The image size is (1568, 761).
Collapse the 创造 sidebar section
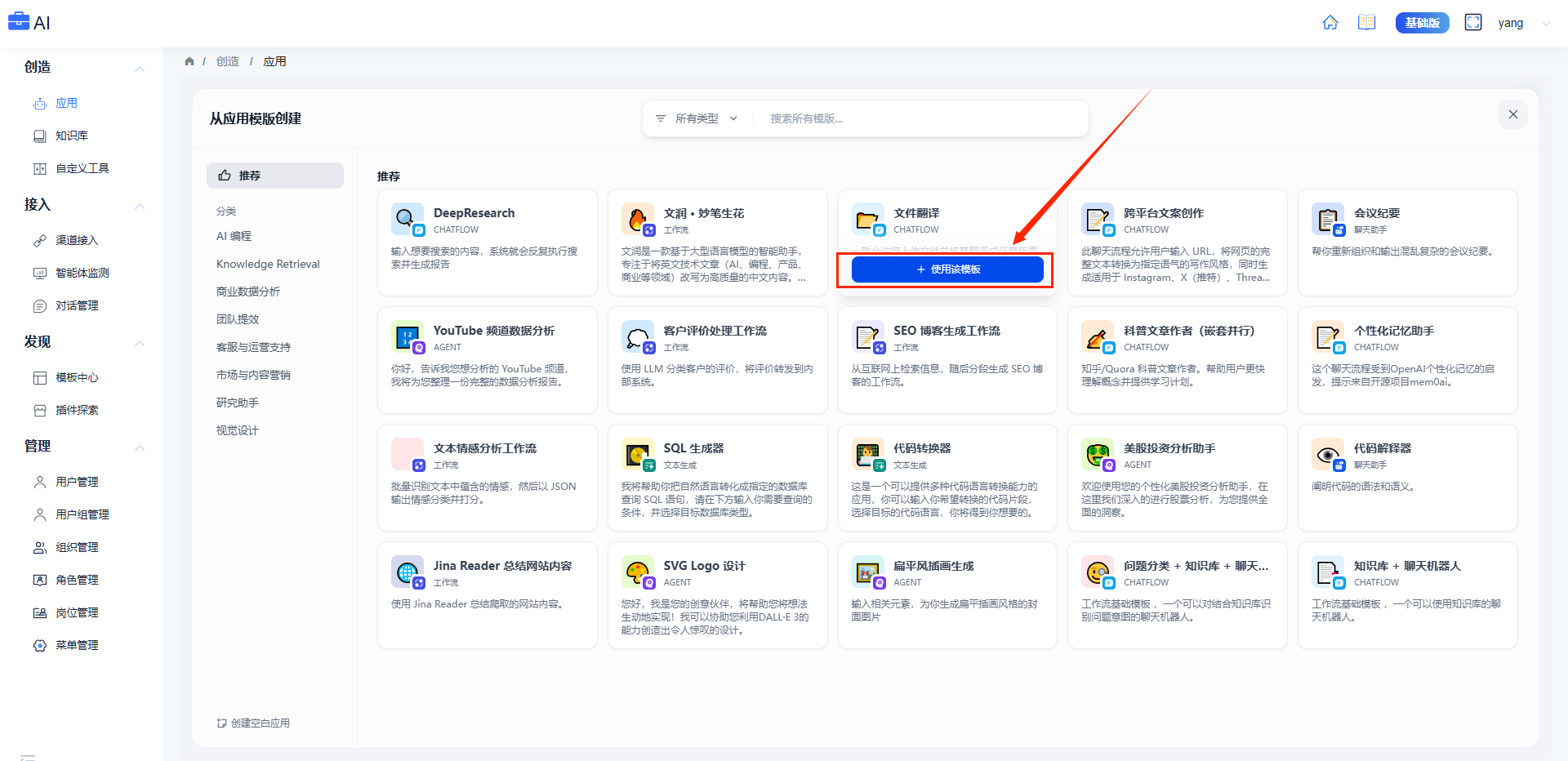coord(140,69)
